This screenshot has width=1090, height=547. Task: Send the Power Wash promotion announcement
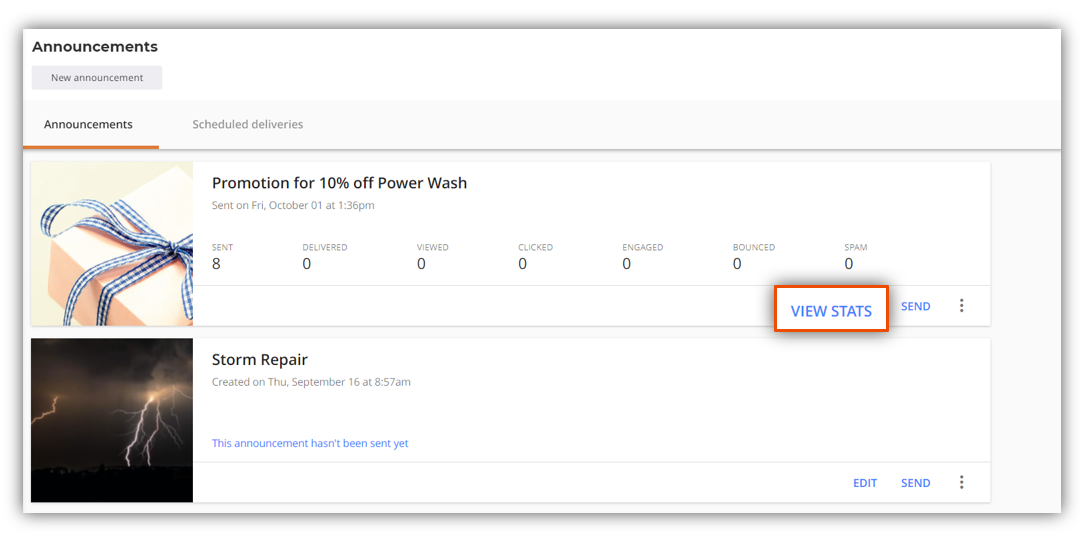point(916,307)
